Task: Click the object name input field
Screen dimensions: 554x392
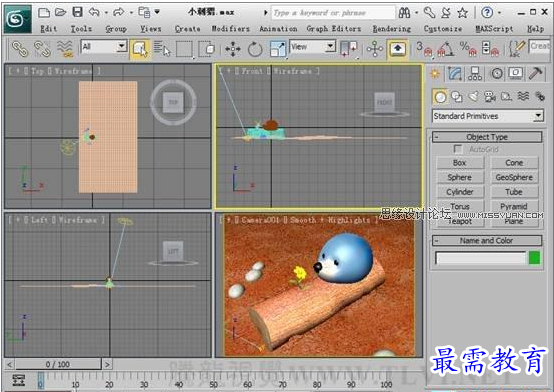Action: pos(481,258)
